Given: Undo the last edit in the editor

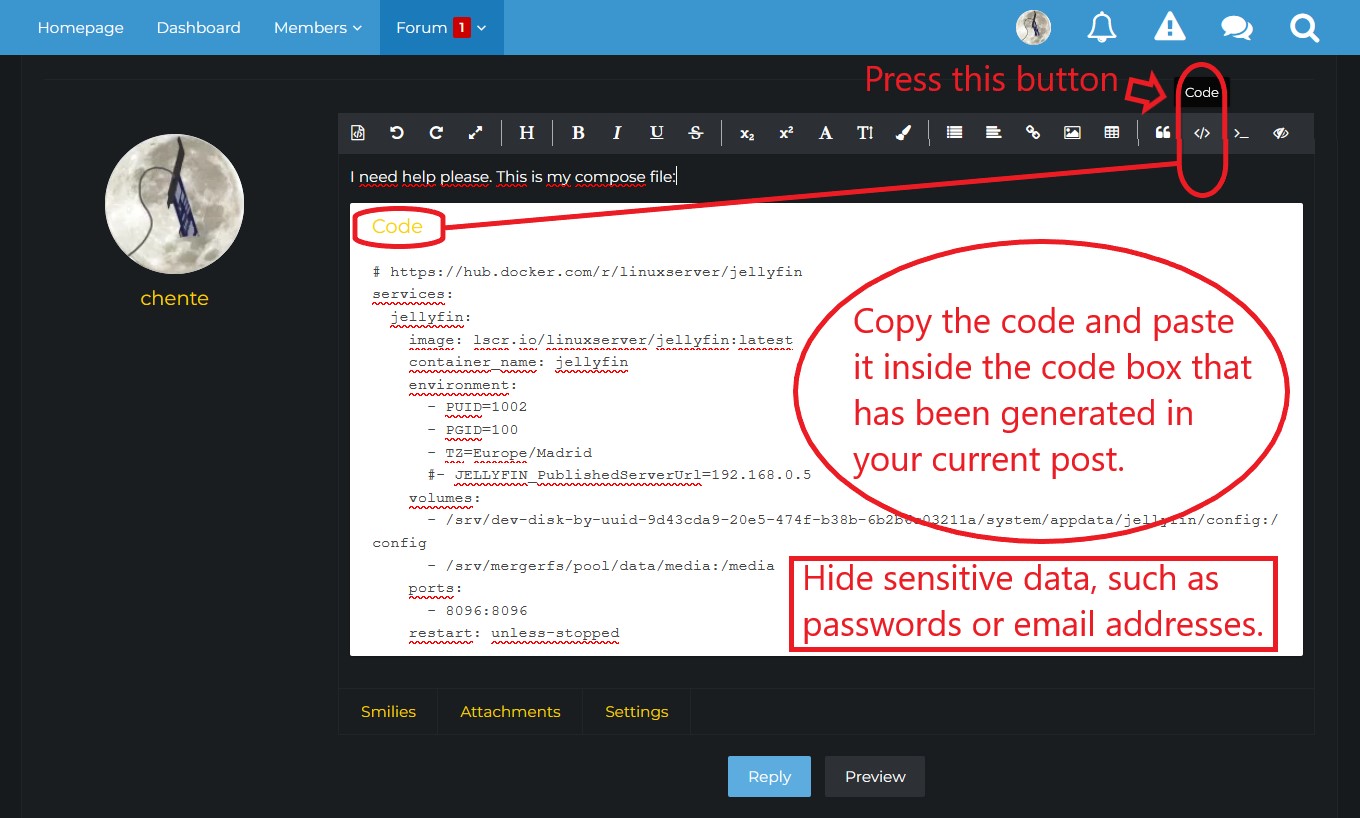Looking at the screenshot, I should tap(397, 133).
